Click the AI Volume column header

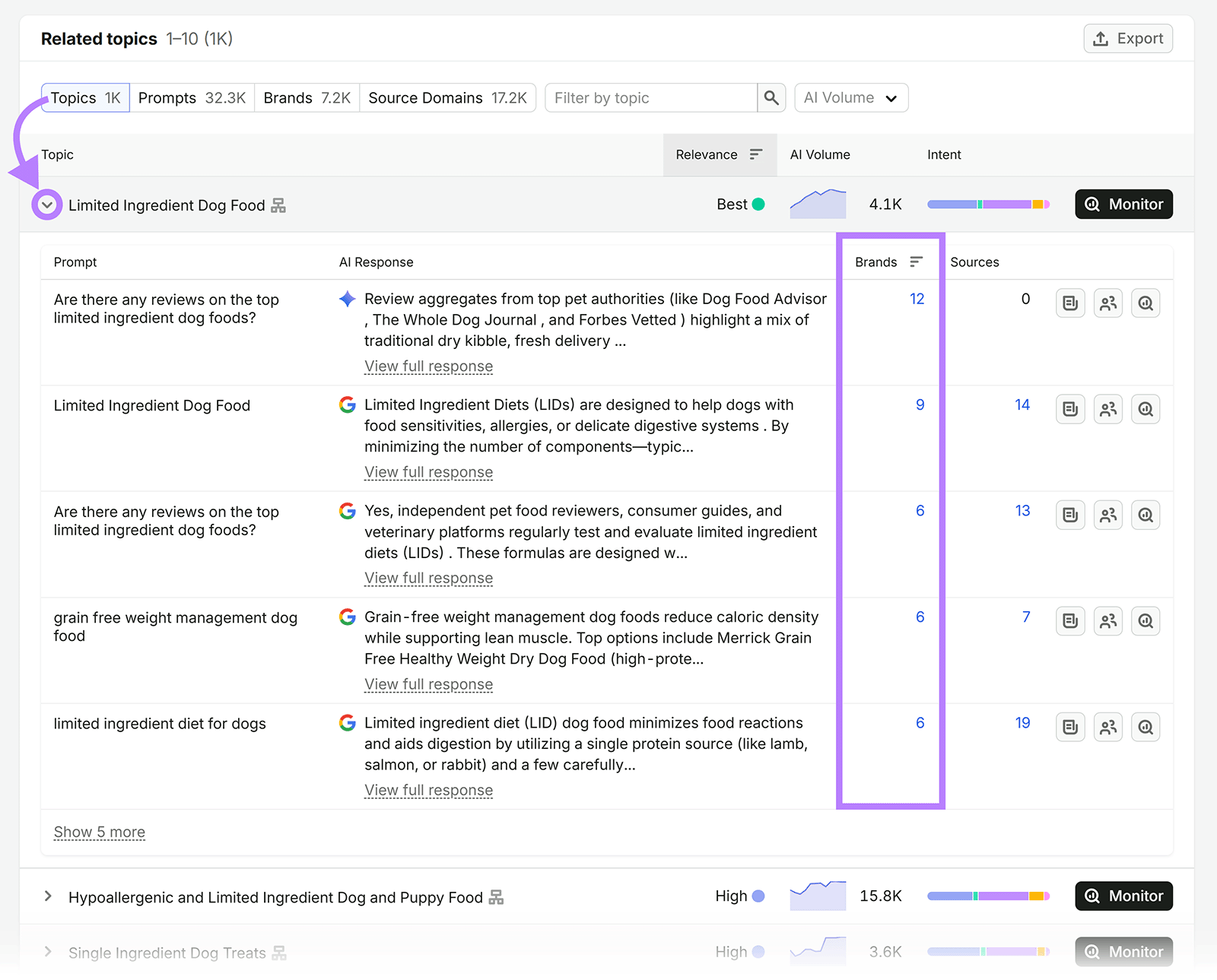pyautogui.click(x=820, y=155)
